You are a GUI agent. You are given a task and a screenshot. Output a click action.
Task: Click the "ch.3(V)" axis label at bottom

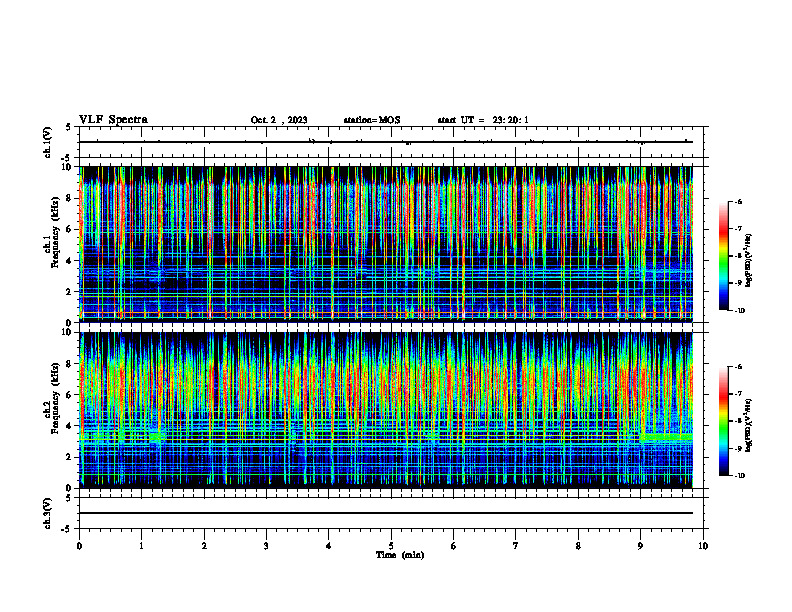47,513
